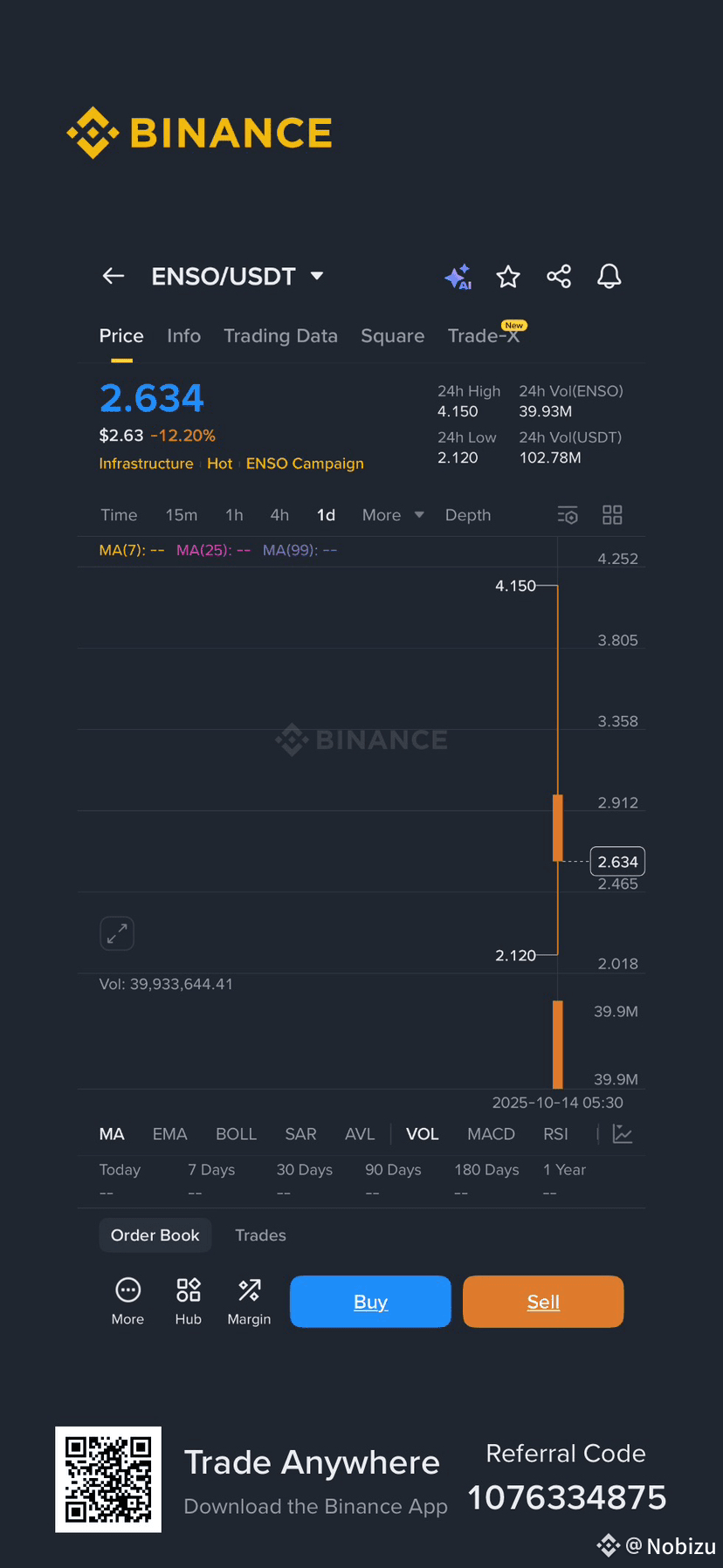Toggle the MACD indicator
The image size is (723, 1568).
[x=491, y=1134]
